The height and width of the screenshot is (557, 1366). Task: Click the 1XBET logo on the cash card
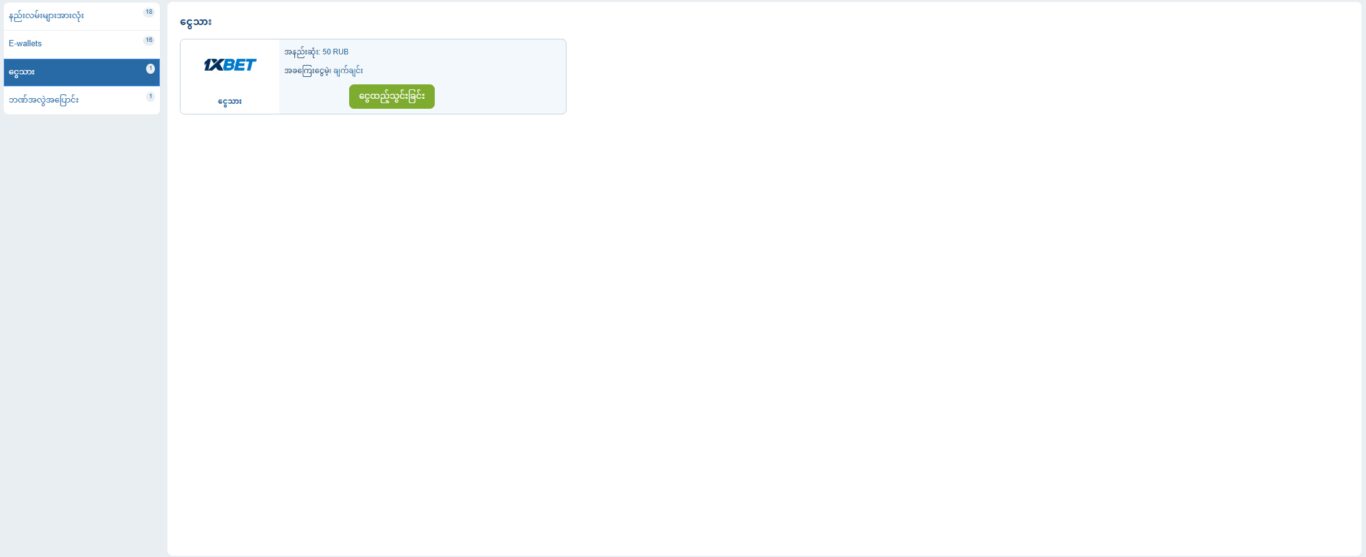coord(230,65)
